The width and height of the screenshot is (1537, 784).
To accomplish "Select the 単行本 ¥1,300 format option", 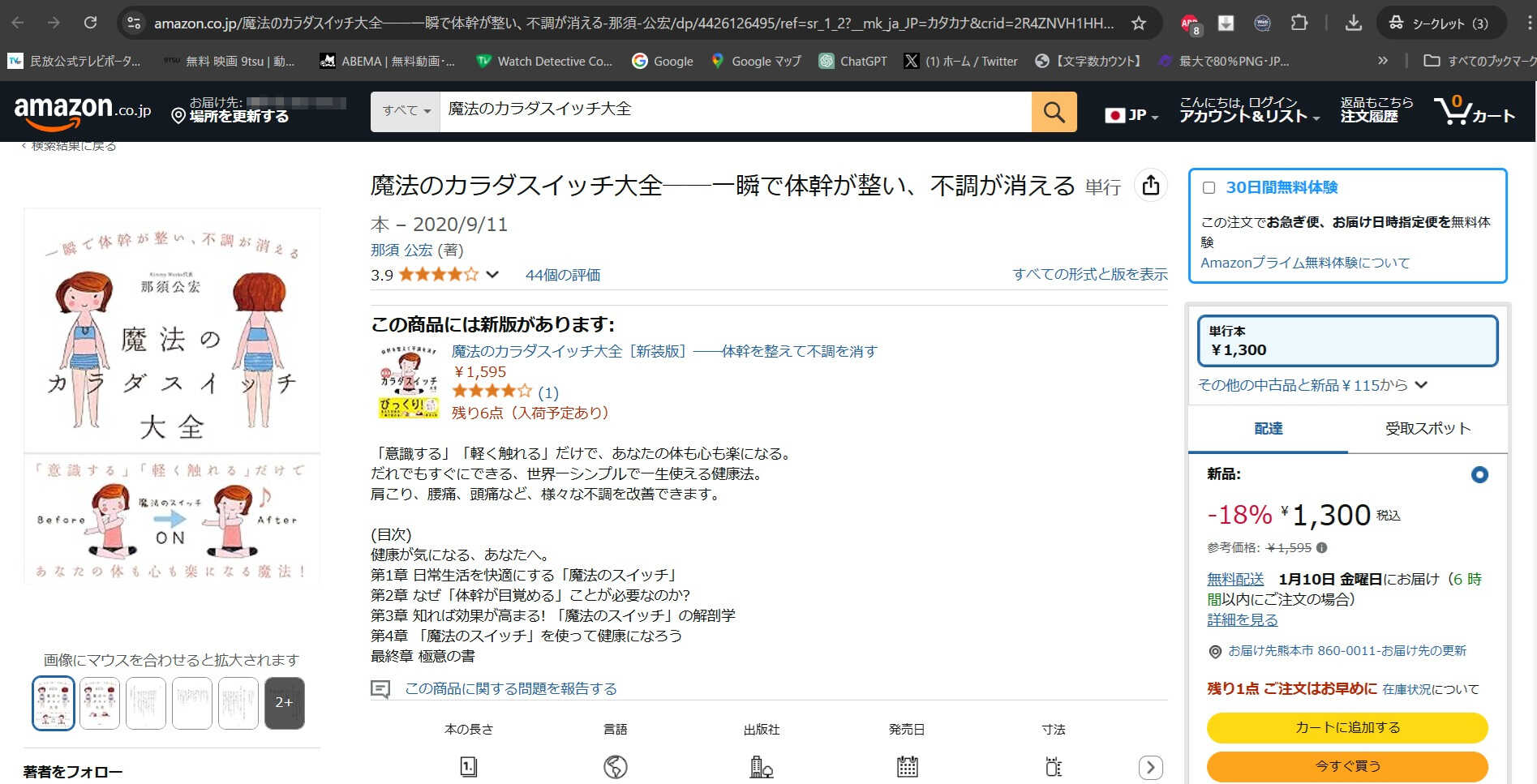I will pos(1347,341).
